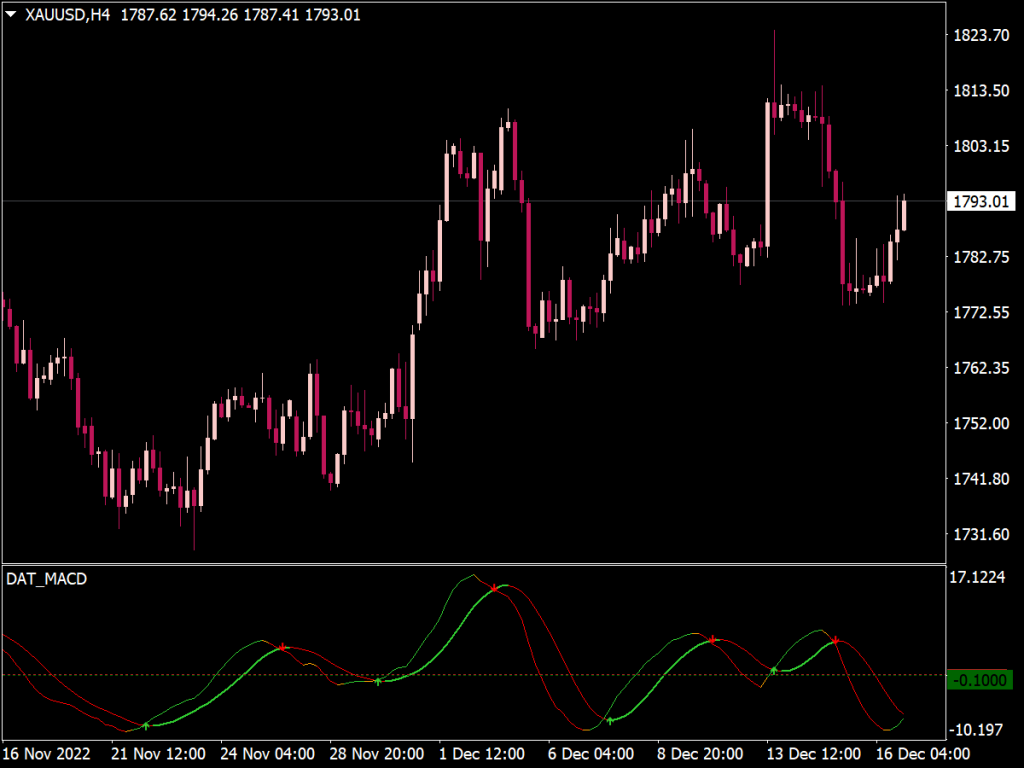The image size is (1024, 768).
Task: Select the red cross near 8 Dec swing
Action: [712, 641]
